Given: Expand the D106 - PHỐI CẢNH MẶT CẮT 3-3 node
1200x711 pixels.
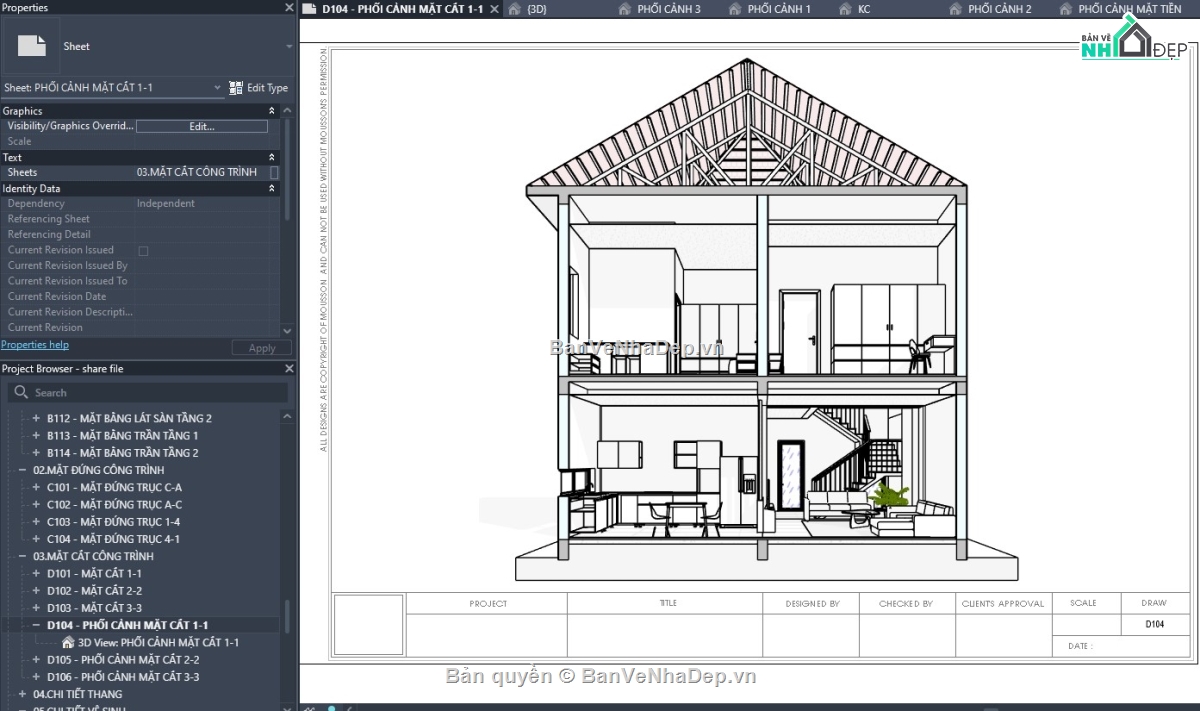Looking at the screenshot, I should (37, 677).
